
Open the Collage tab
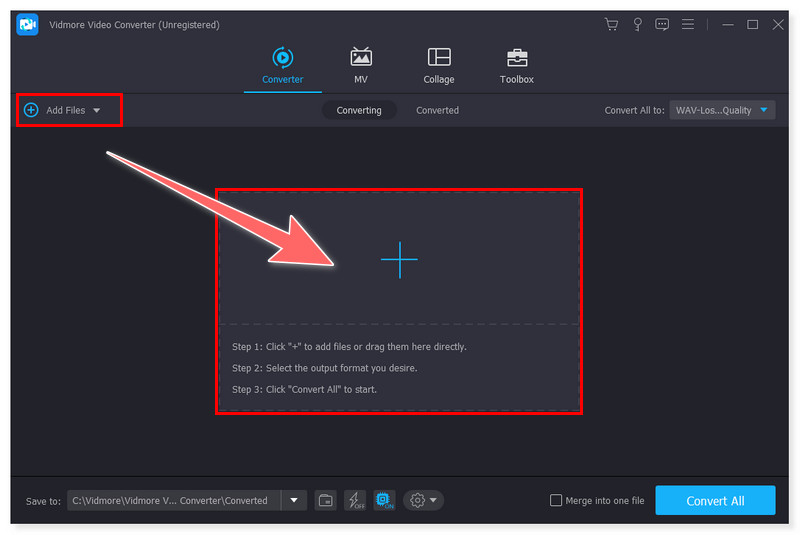point(438,66)
